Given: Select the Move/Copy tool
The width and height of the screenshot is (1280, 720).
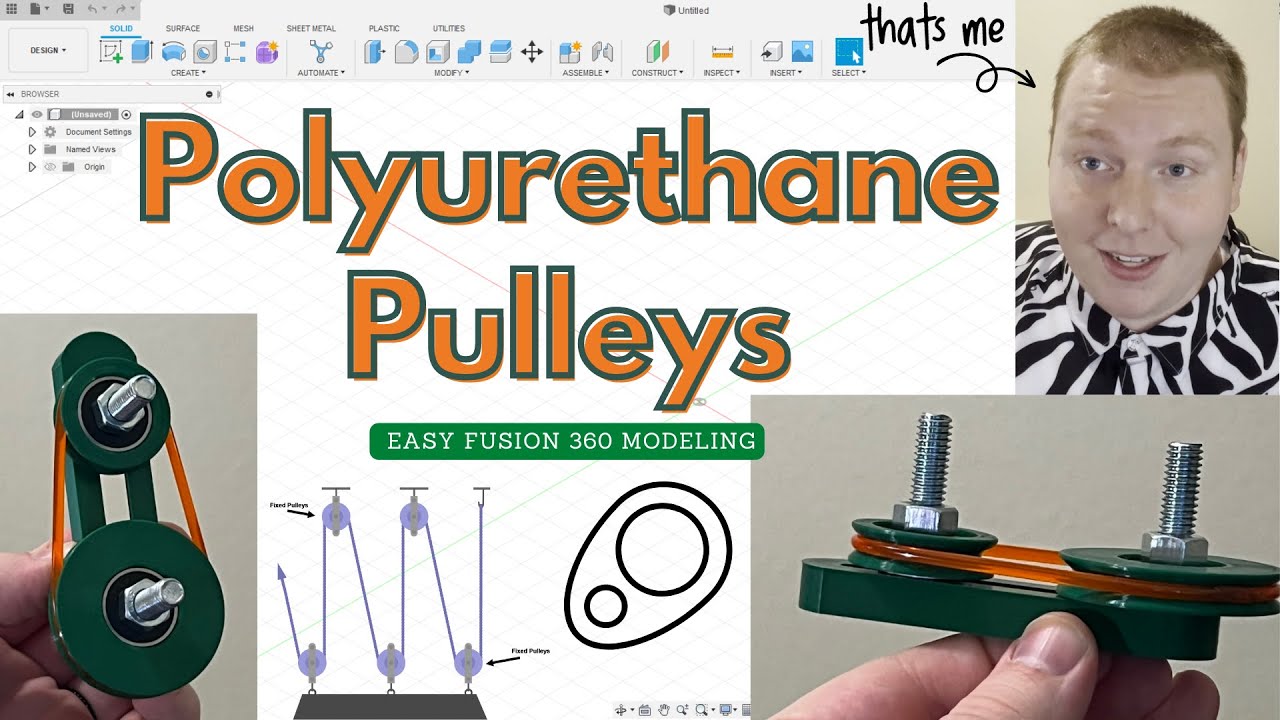Looking at the screenshot, I should [532, 52].
